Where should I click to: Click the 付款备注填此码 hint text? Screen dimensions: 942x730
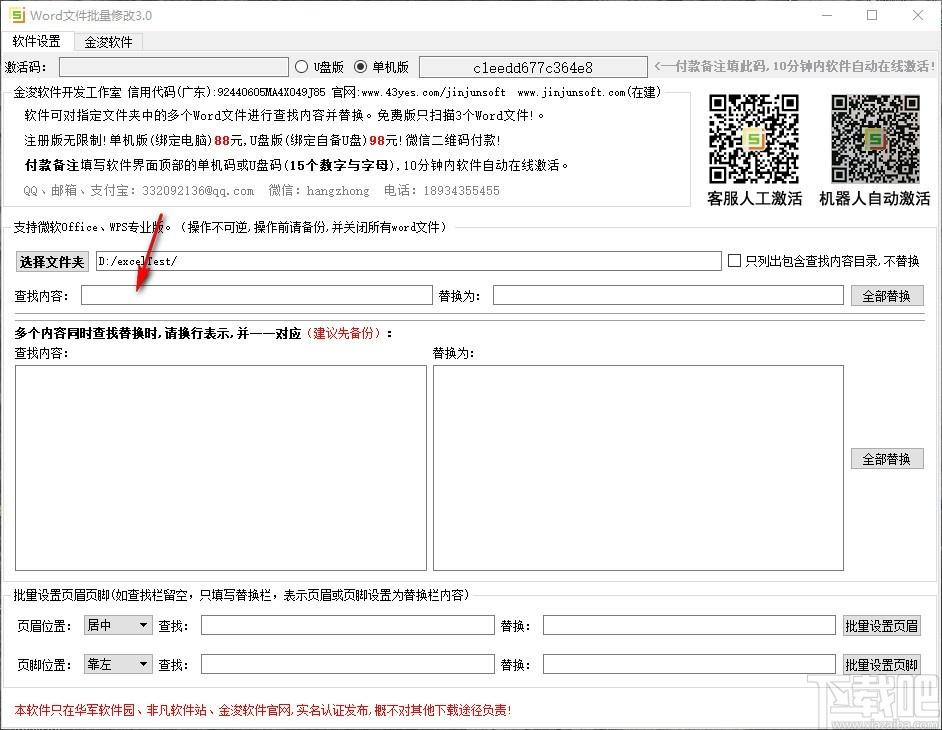pos(795,66)
